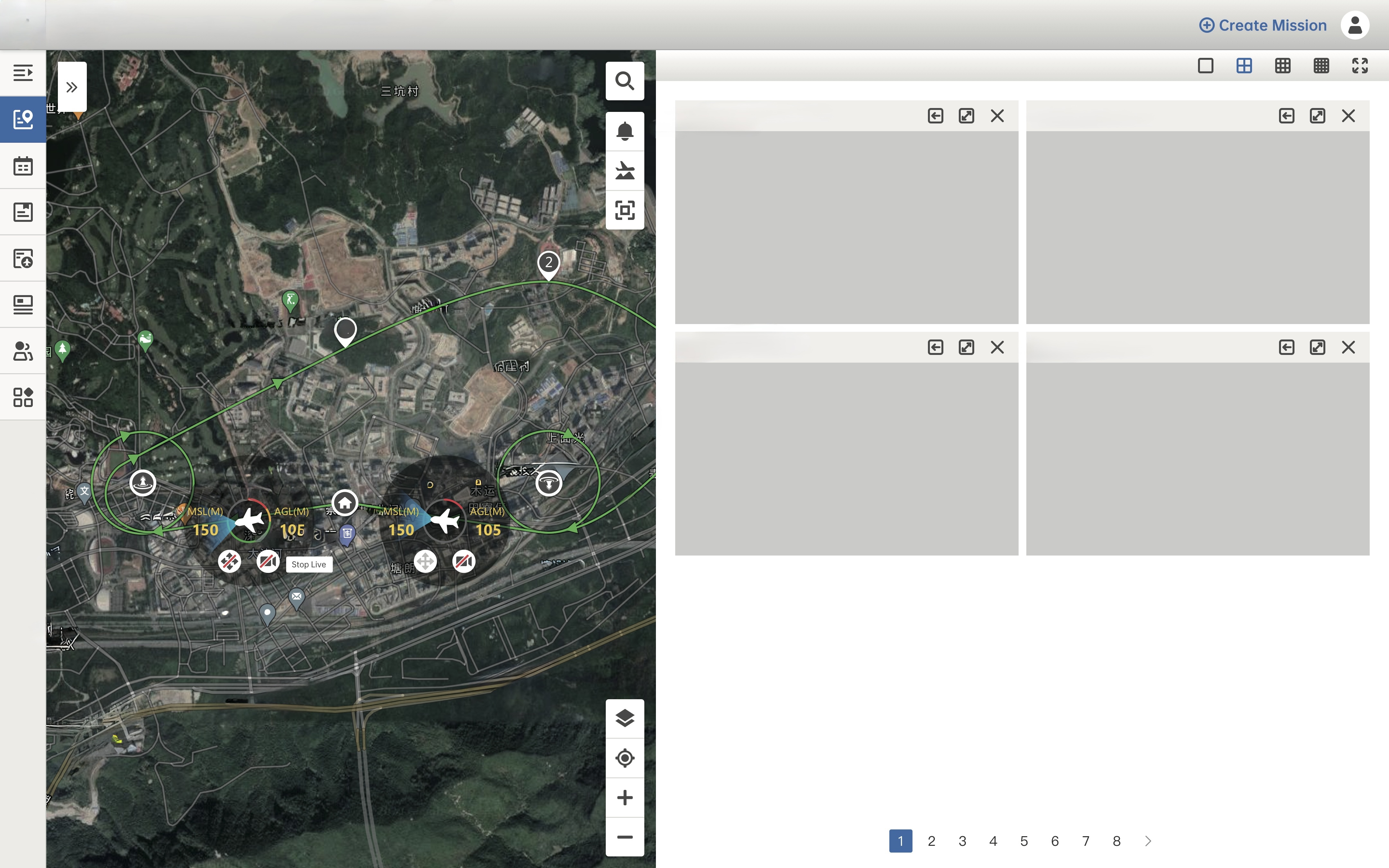The height and width of the screenshot is (868, 1389).
Task: Click the Stop Live toggle on the drone
Action: (309, 564)
